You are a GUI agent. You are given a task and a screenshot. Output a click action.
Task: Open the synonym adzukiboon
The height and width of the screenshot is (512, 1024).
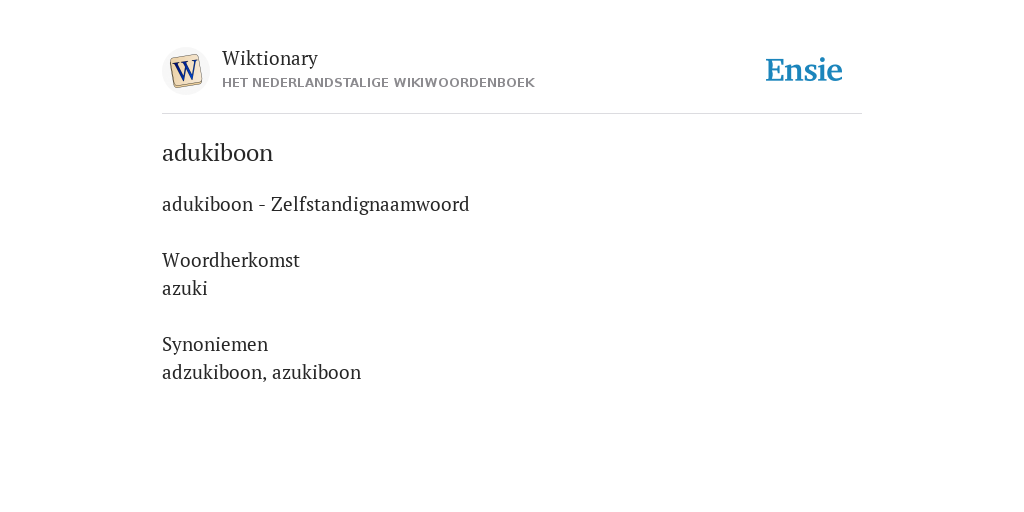(212, 372)
